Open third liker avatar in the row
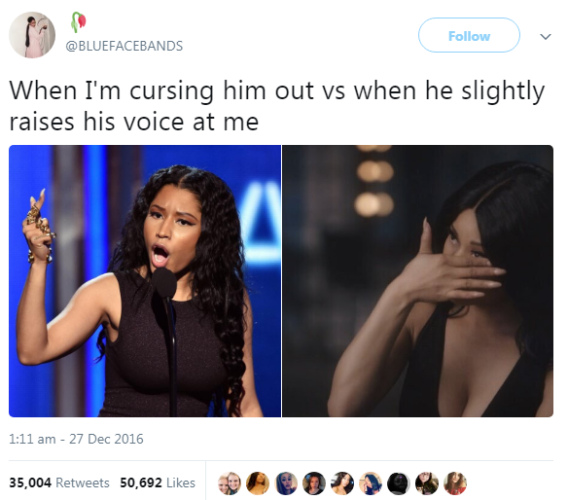The width and height of the screenshot is (568, 500). click(x=286, y=483)
